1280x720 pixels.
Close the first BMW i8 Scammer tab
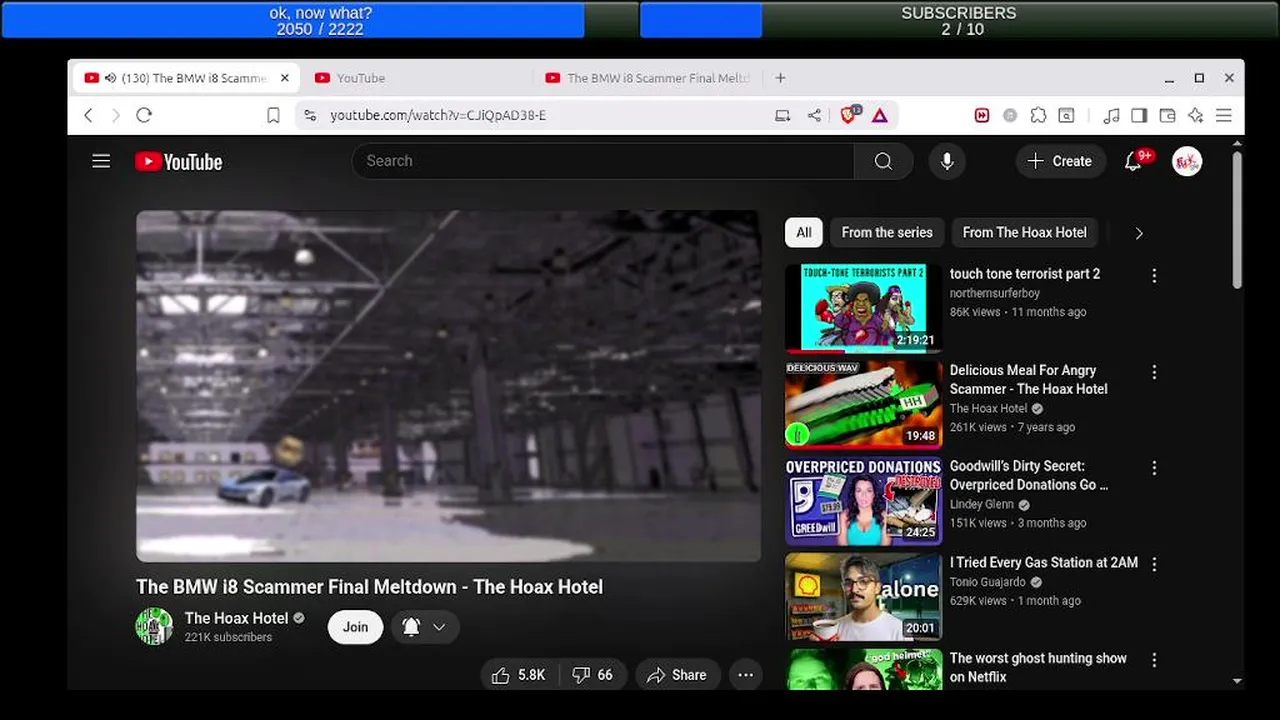(284, 78)
